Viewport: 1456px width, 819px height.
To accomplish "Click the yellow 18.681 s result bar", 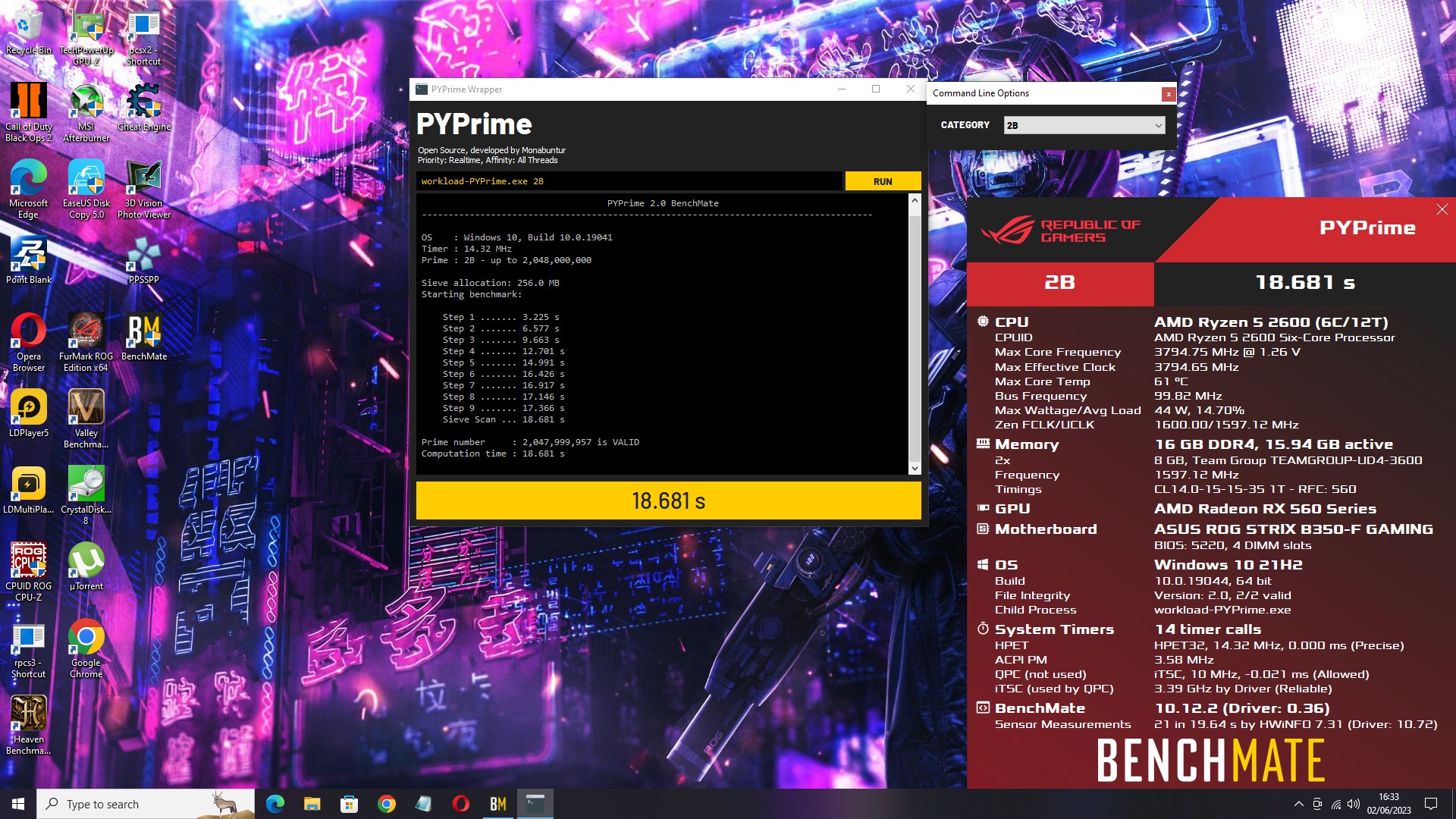I will [668, 500].
